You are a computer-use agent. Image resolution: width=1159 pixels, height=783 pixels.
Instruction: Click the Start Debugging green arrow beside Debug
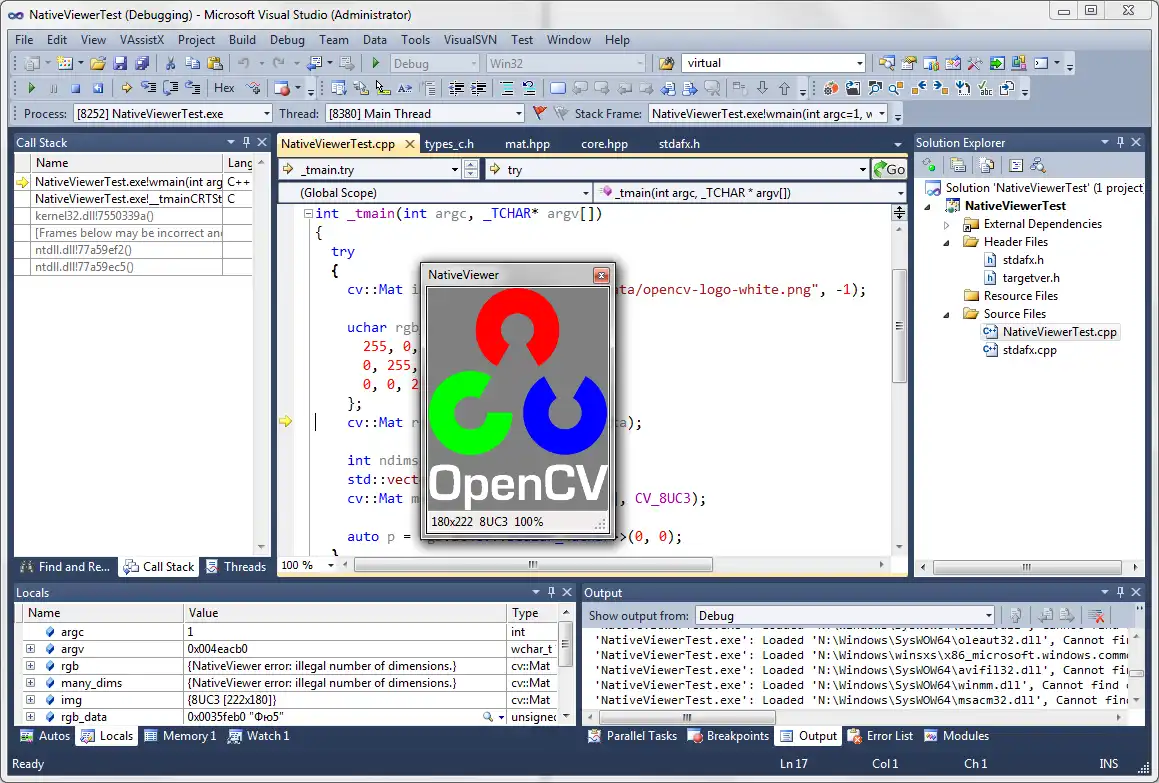375,64
